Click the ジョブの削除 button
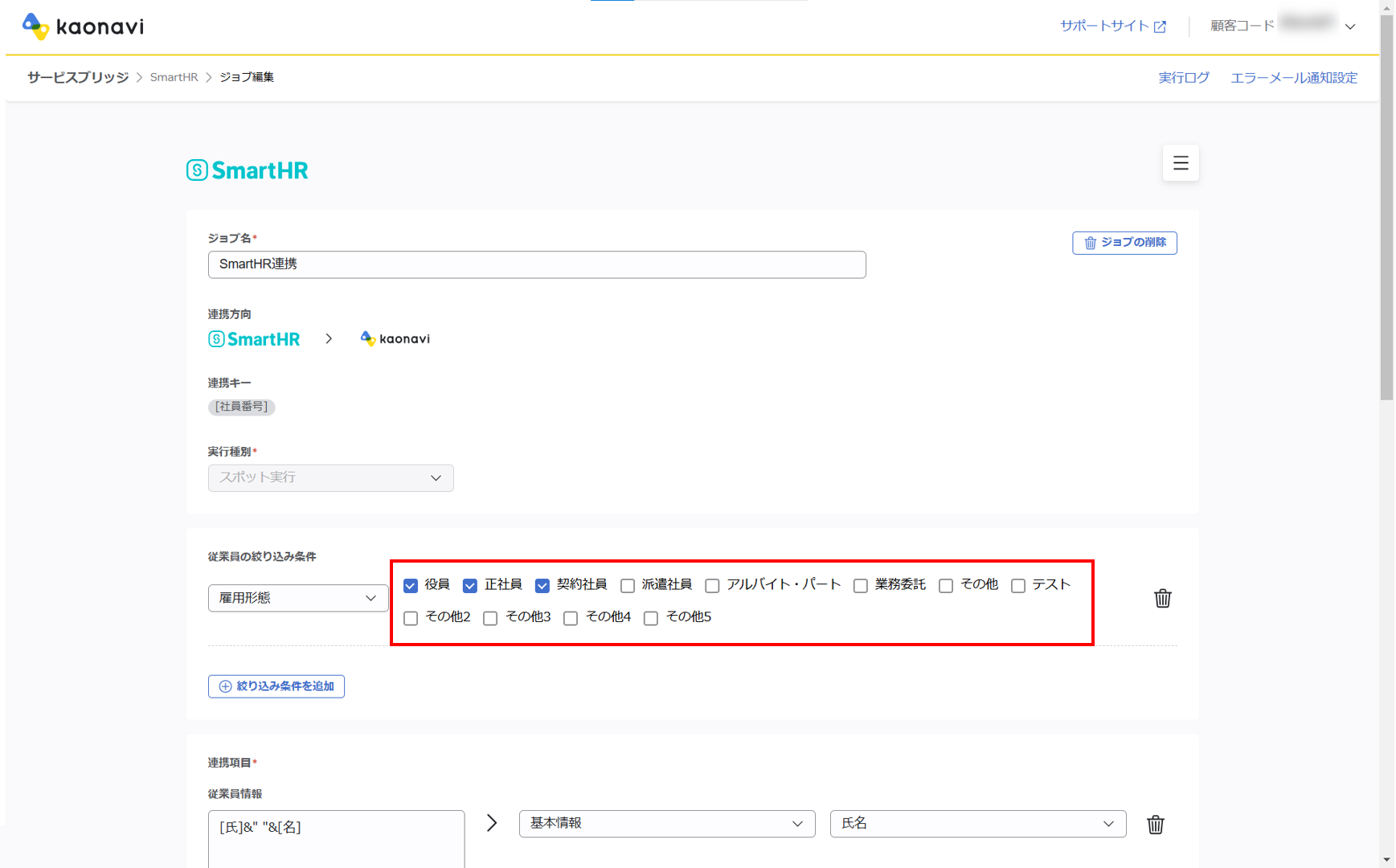 tap(1124, 243)
